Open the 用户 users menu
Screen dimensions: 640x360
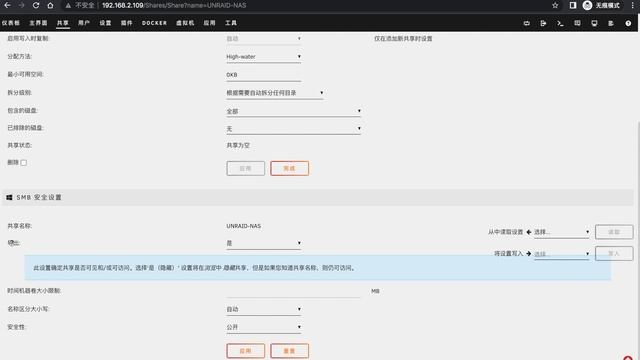84,23
